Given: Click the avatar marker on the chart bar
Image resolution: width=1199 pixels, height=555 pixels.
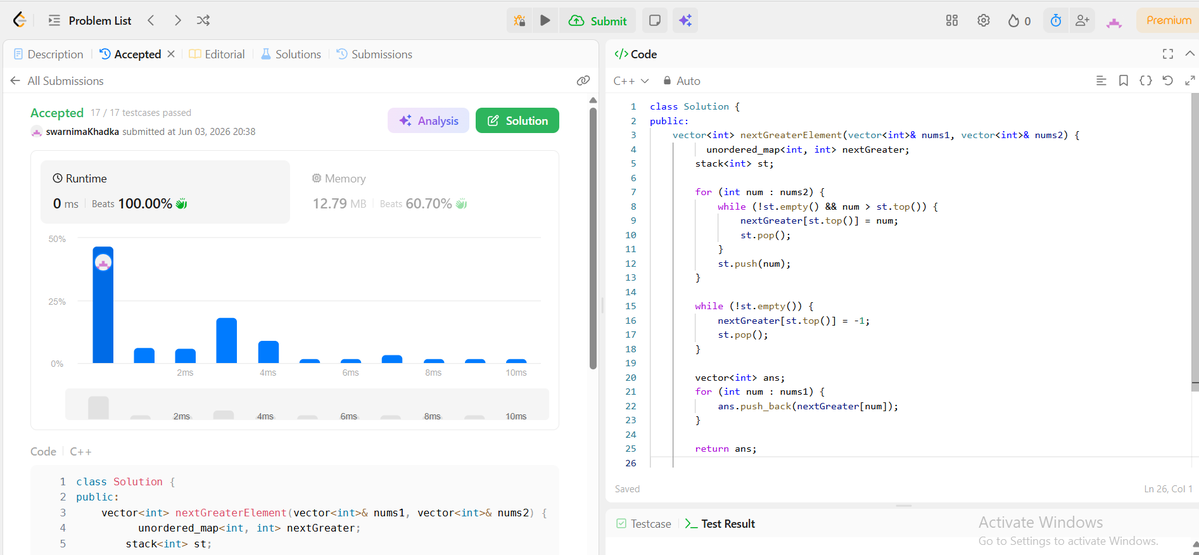Looking at the screenshot, I should 103,262.
